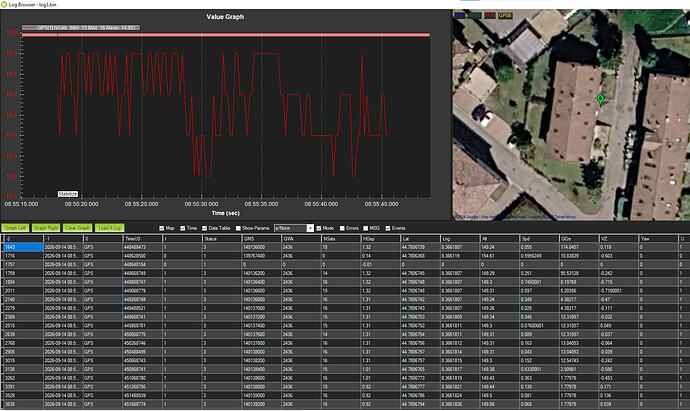Click the Graph Right button
This screenshot has width=690, height=411.
tap(46, 228)
